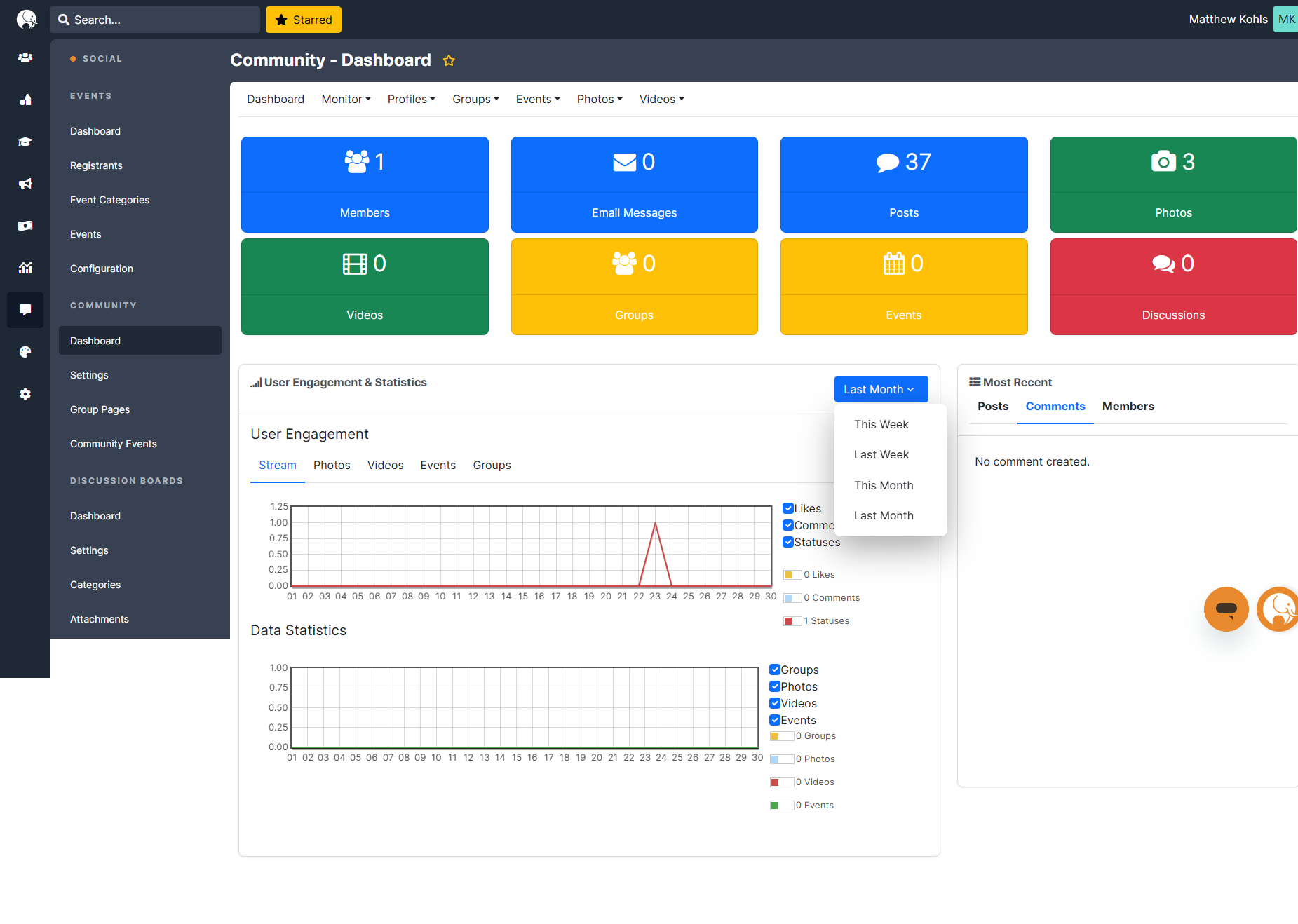Screen dimensions: 1298x924
Task: Star this page using the title star icon
Action: click(x=449, y=61)
